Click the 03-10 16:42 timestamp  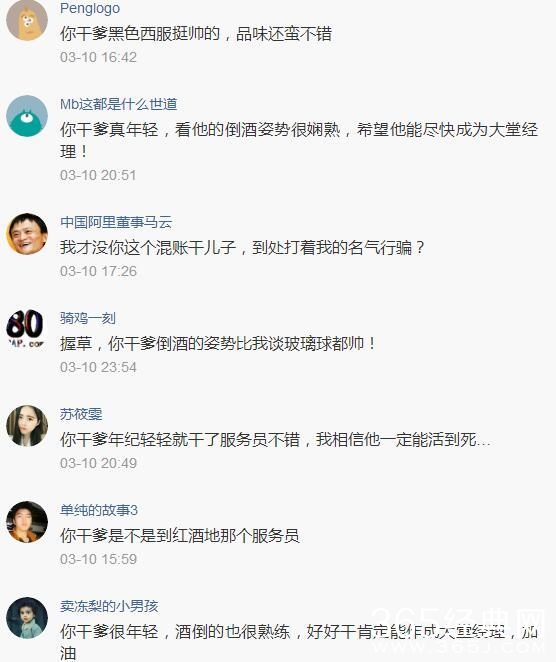tap(98, 57)
